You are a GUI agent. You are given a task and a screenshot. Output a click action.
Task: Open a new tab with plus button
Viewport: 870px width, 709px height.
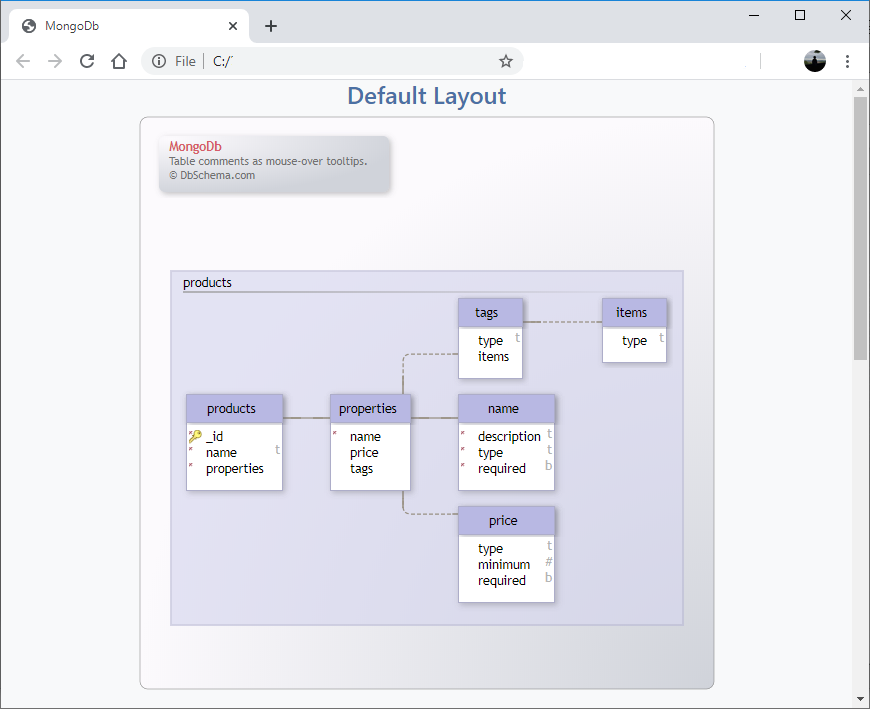click(x=271, y=26)
